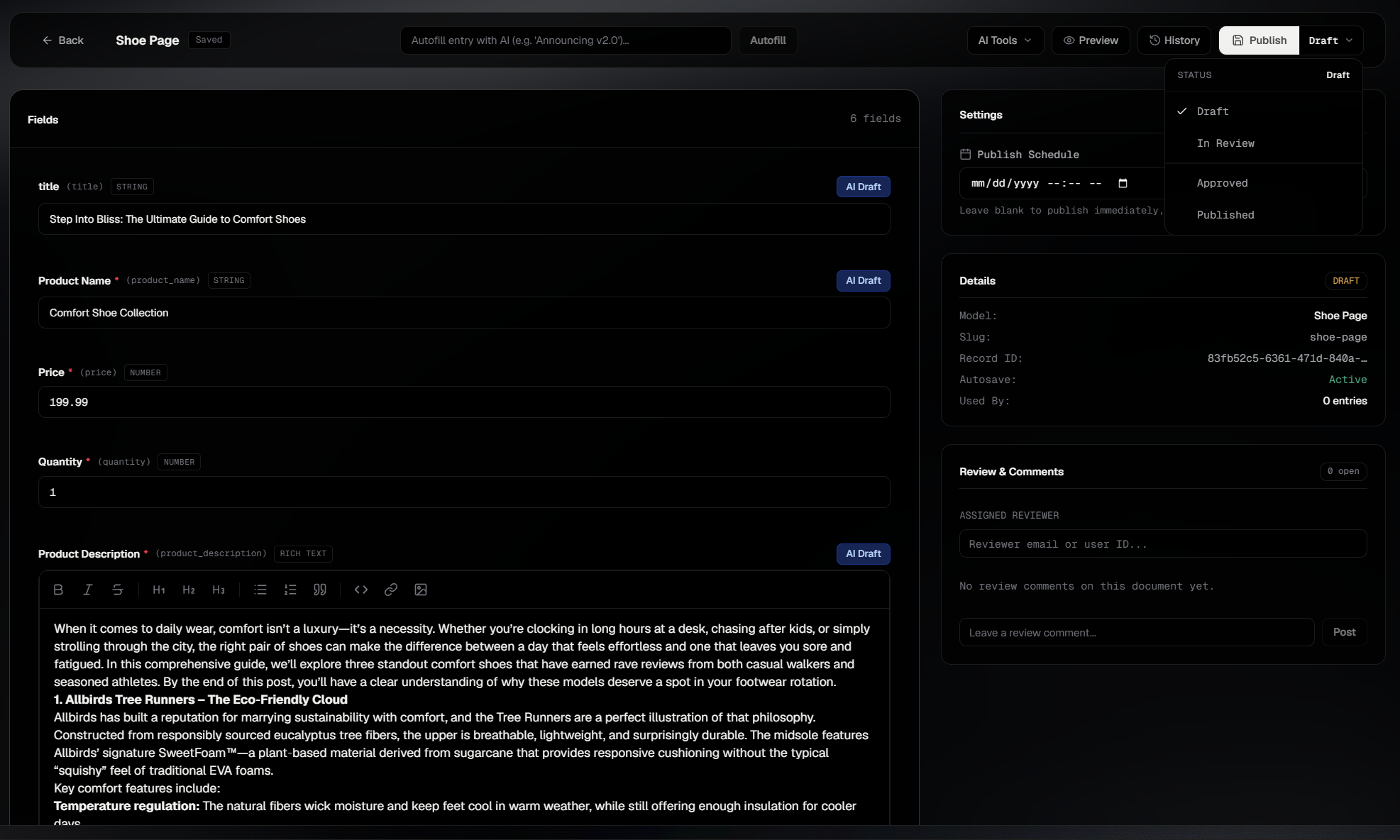Toggle italic formatting in rich text toolbar
This screenshot has height=840, width=1400.
coord(88,590)
